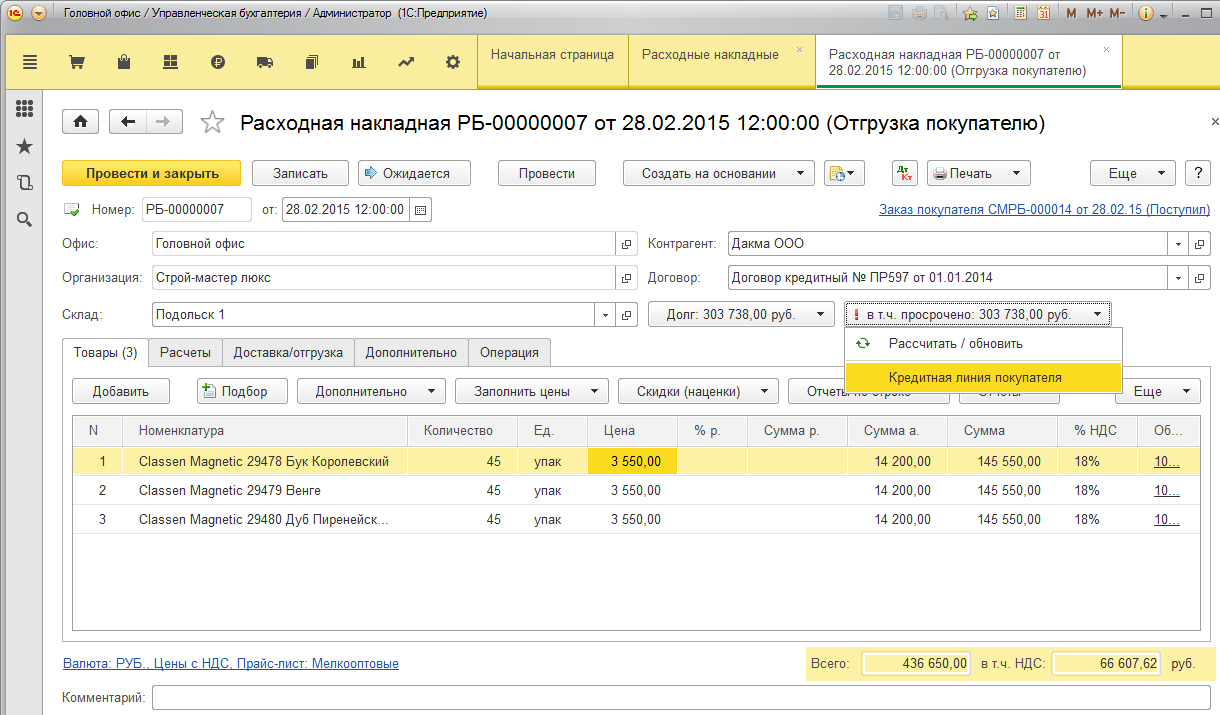Click the Номер field РБ-00000007
Viewport: 1220px width, 715px height.
click(x=196, y=210)
